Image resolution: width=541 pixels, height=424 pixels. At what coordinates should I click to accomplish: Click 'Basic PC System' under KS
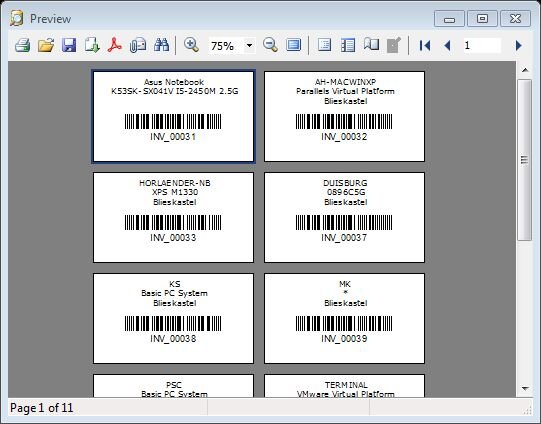(x=175, y=293)
